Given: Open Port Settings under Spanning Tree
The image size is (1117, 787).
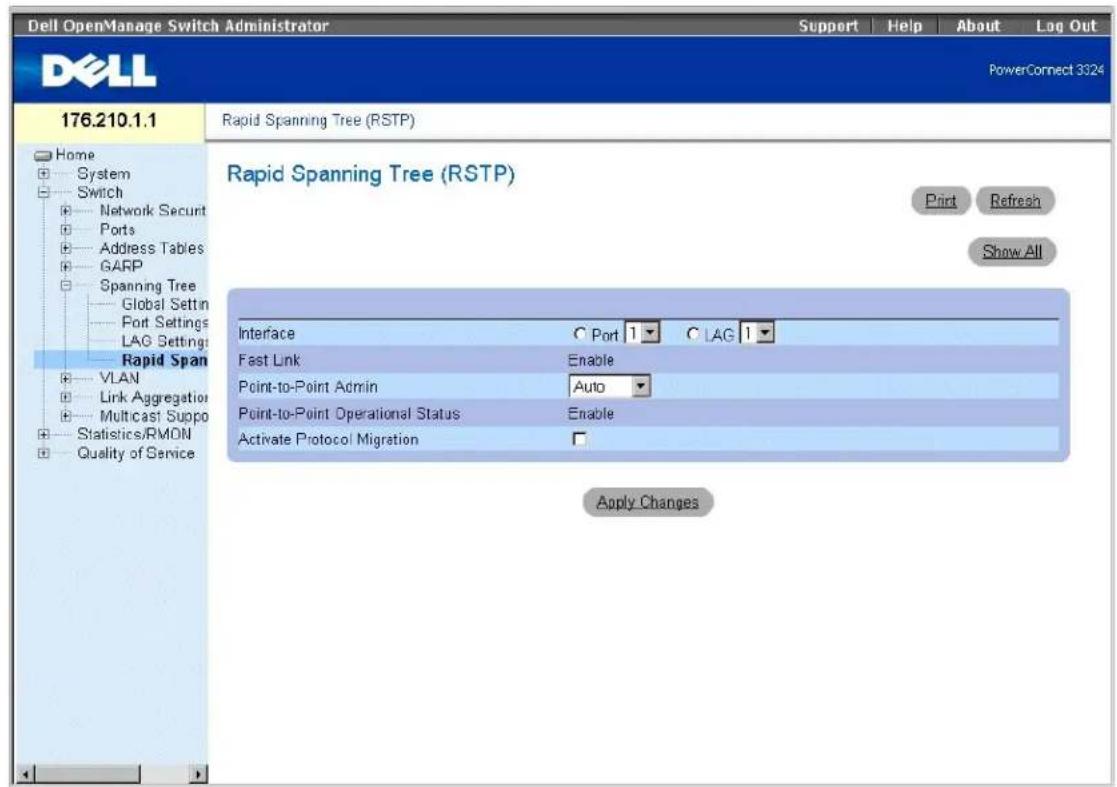Looking at the screenshot, I should (x=165, y=323).
